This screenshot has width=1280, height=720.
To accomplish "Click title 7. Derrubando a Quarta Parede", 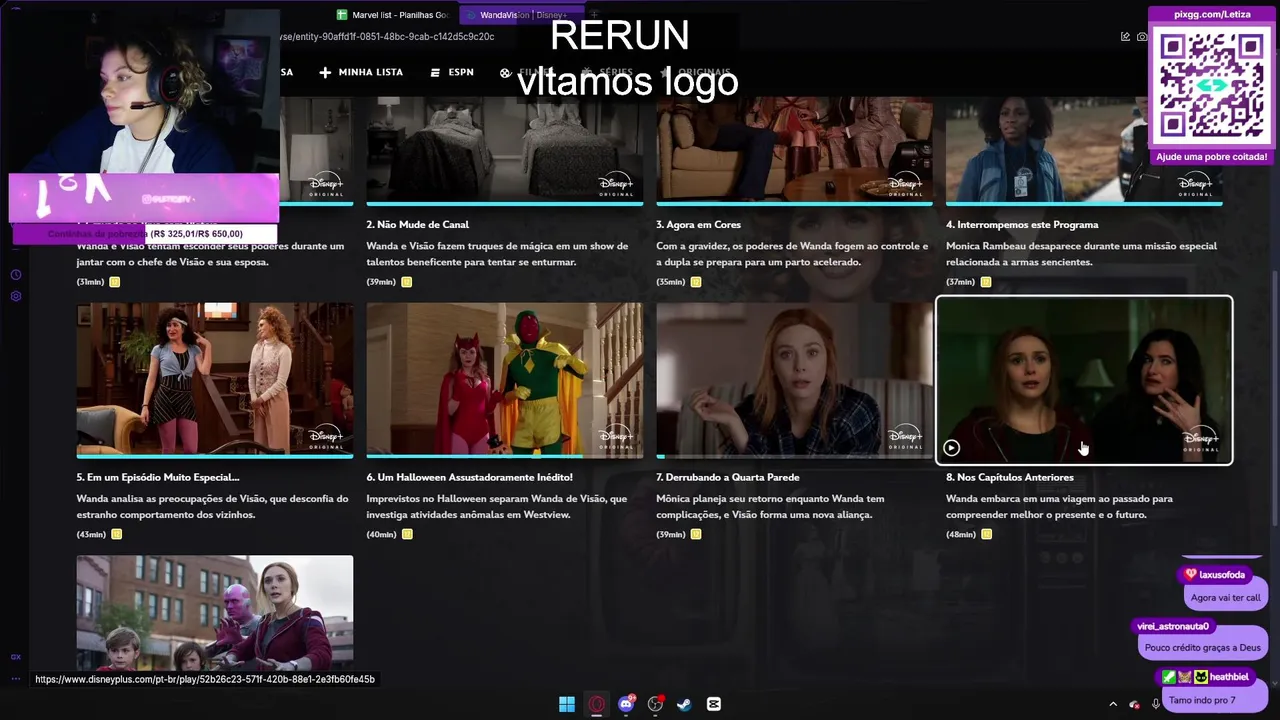I will coord(728,477).
